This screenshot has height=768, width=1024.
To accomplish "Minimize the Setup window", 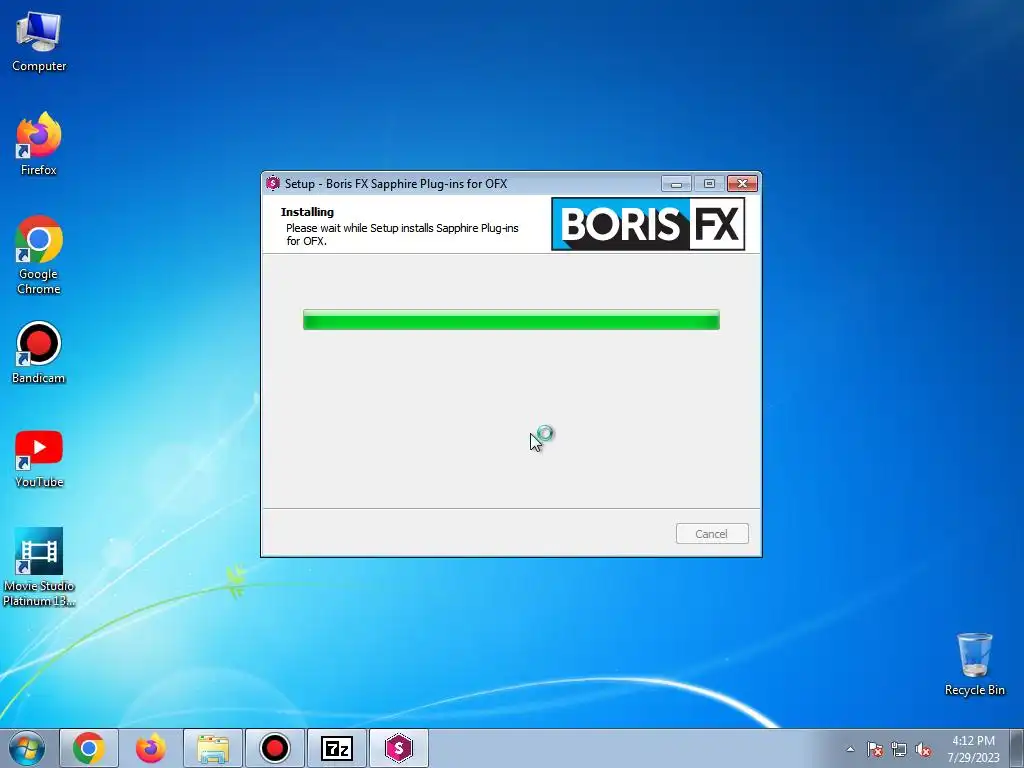I will pos(676,184).
